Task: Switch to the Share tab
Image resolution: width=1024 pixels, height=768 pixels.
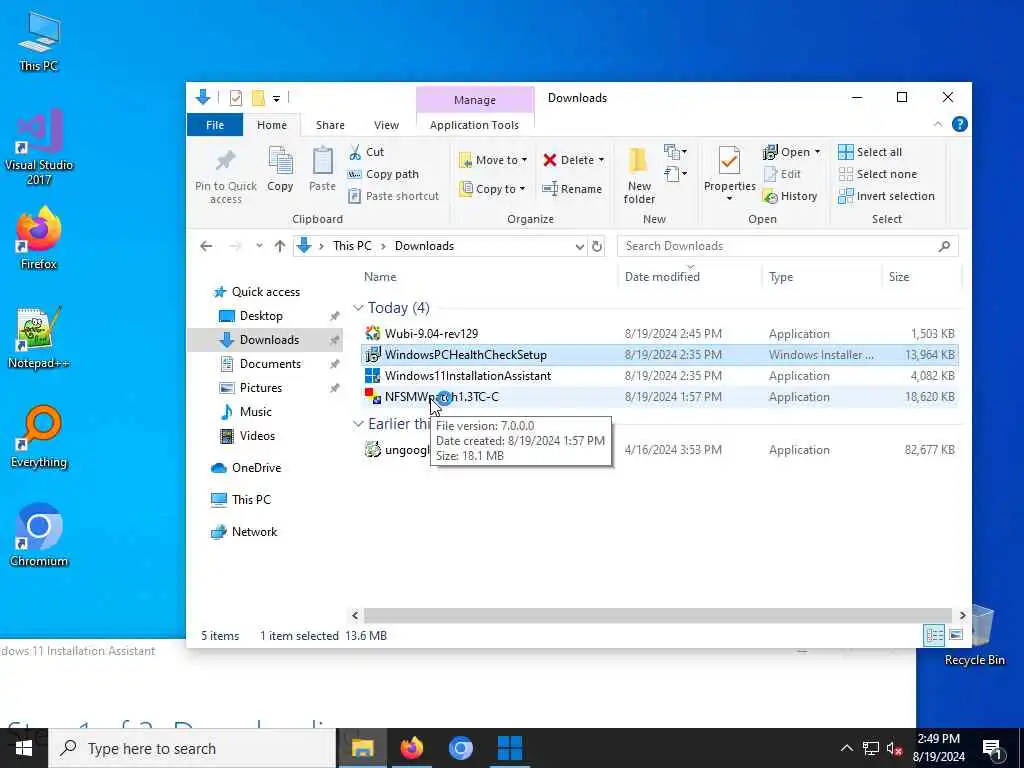Action: [x=330, y=125]
